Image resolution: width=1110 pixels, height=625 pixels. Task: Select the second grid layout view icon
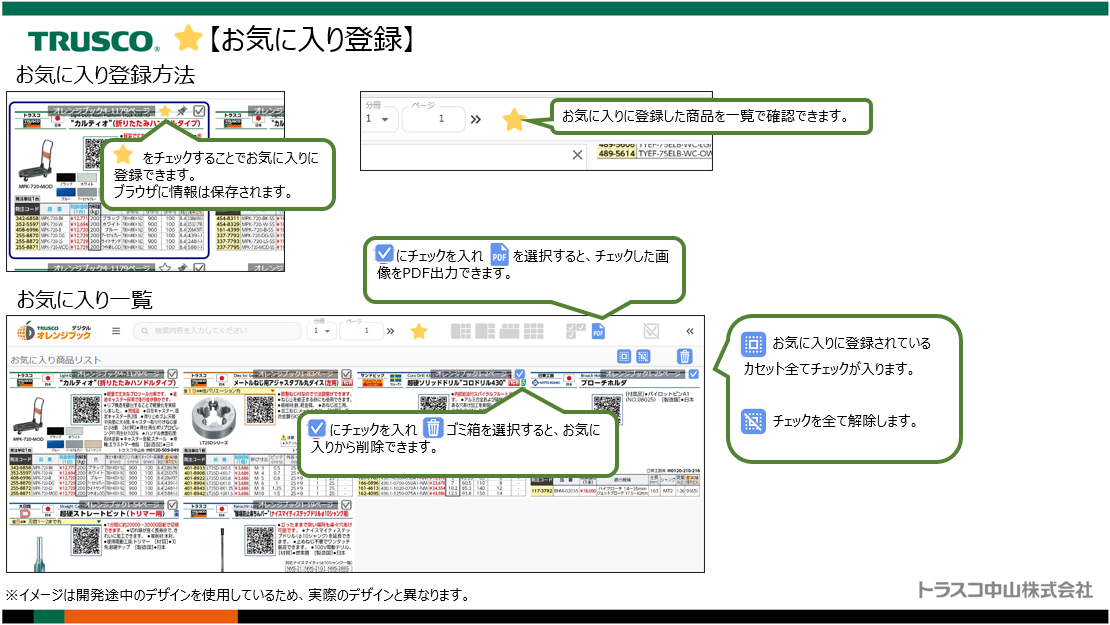coord(485,331)
